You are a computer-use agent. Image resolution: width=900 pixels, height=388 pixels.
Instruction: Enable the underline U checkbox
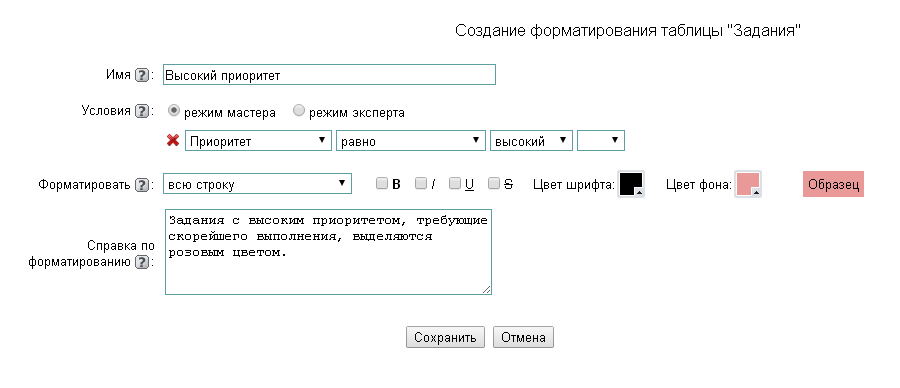pos(455,184)
